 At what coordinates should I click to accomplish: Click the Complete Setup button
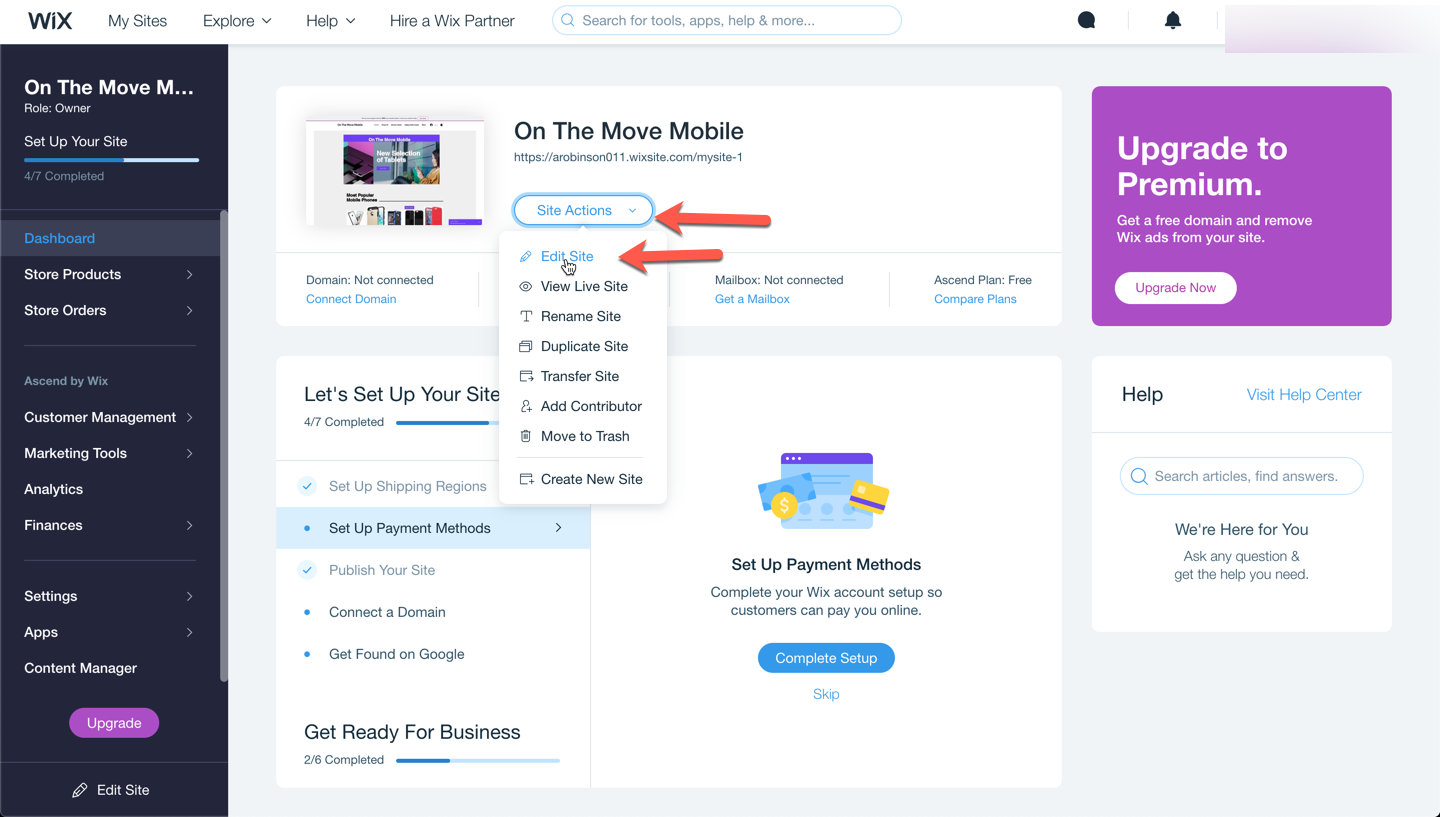(826, 658)
